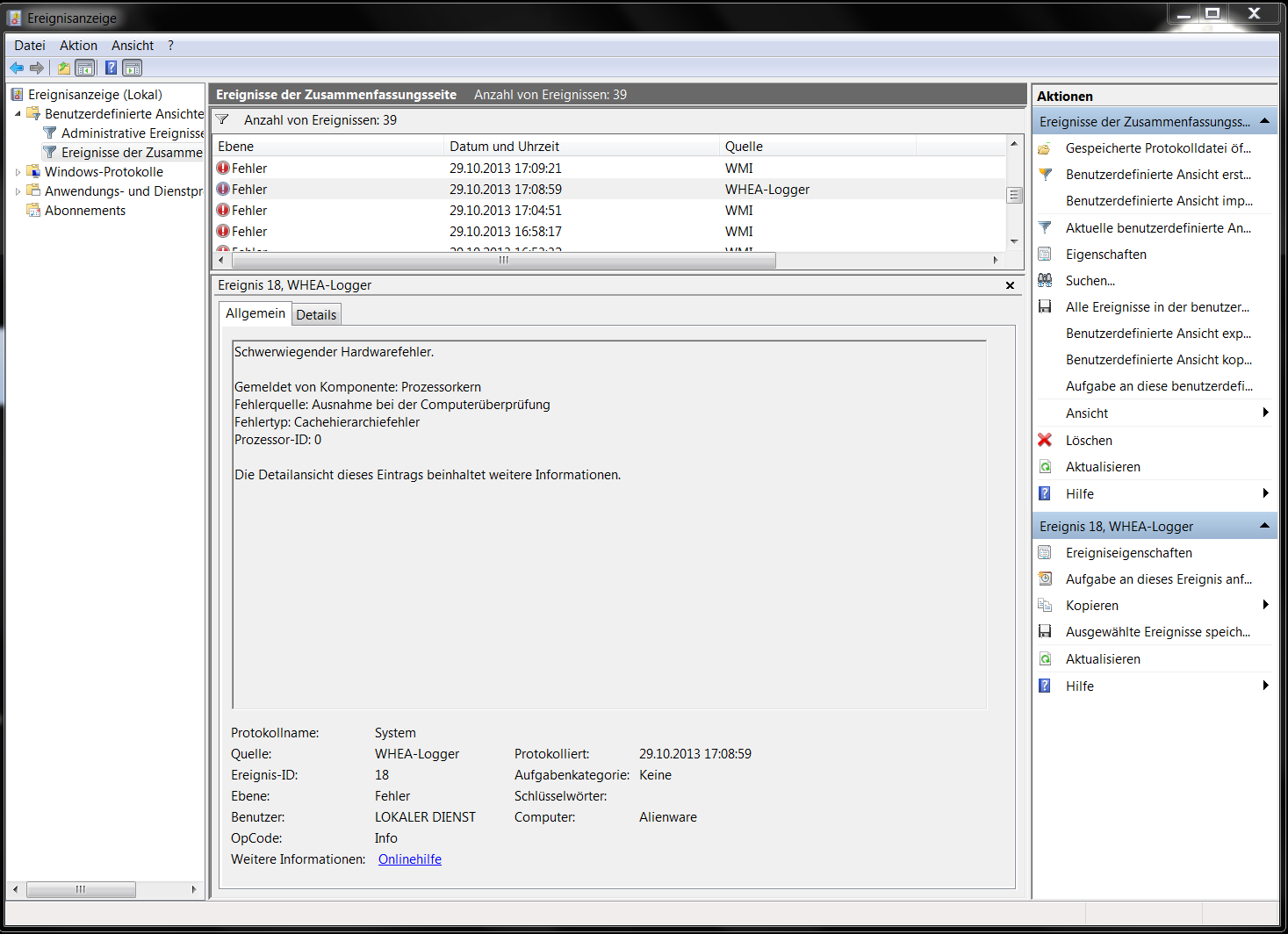Select the WMI event at 16:58:17

pyautogui.click(x=610, y=231)
